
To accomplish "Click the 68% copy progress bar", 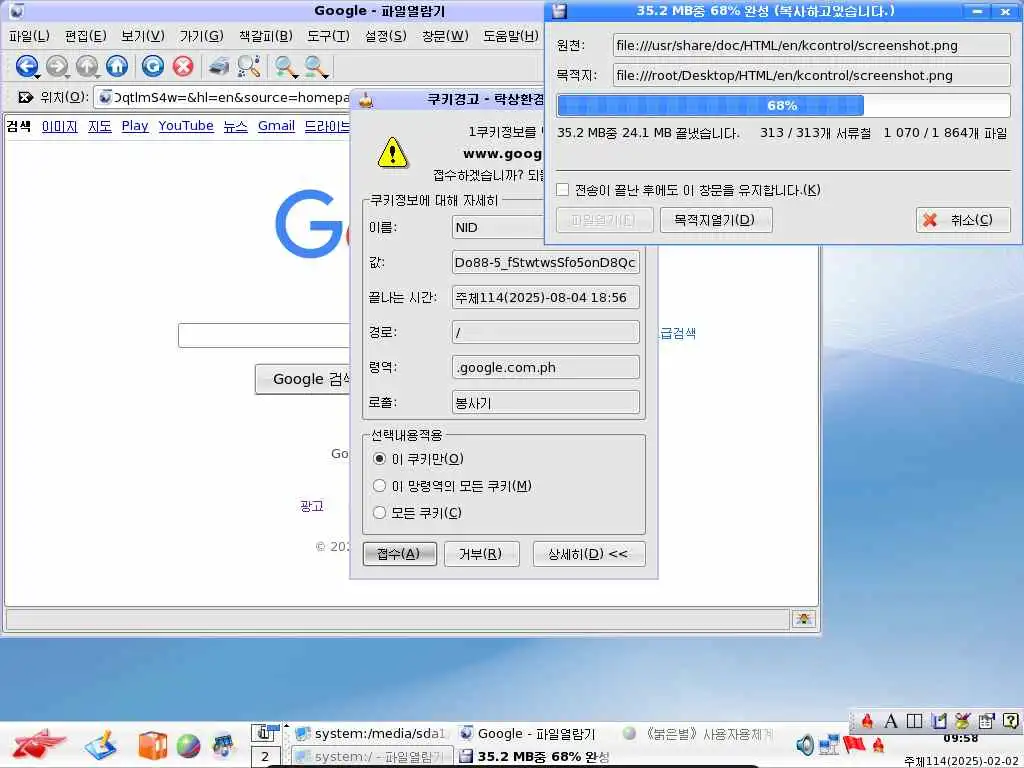I will click(x=783, y=105).
